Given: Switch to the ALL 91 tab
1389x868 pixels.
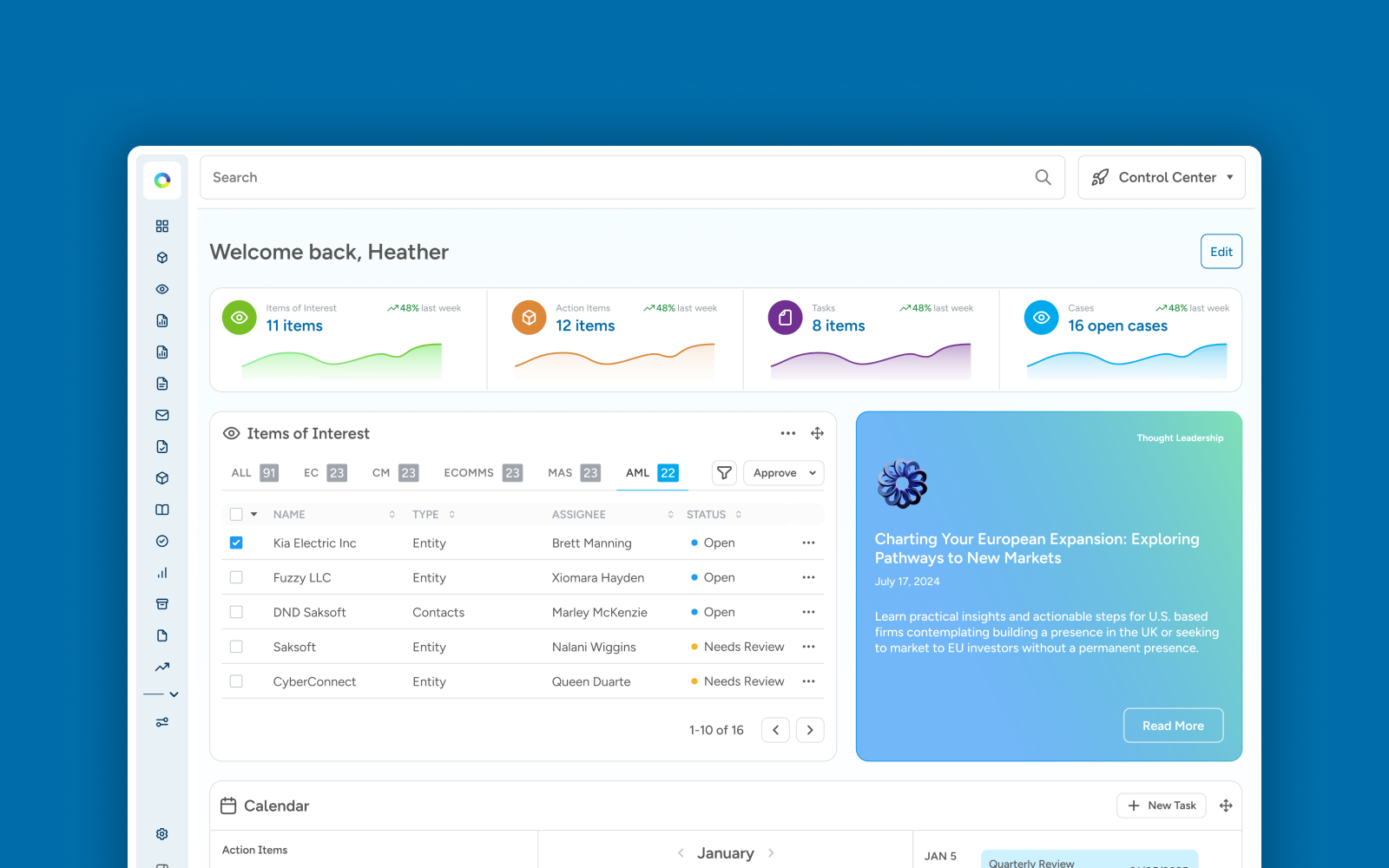Looking at the screenshot, I should click(254, 473).
